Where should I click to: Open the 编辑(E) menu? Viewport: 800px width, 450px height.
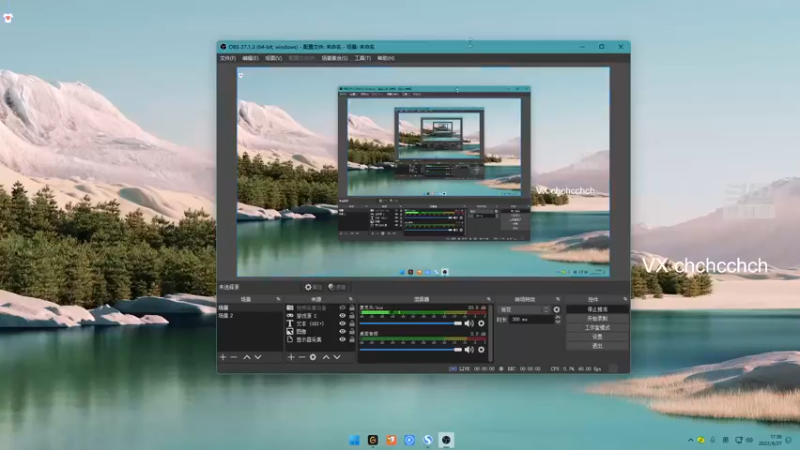(x=250, y=58)
